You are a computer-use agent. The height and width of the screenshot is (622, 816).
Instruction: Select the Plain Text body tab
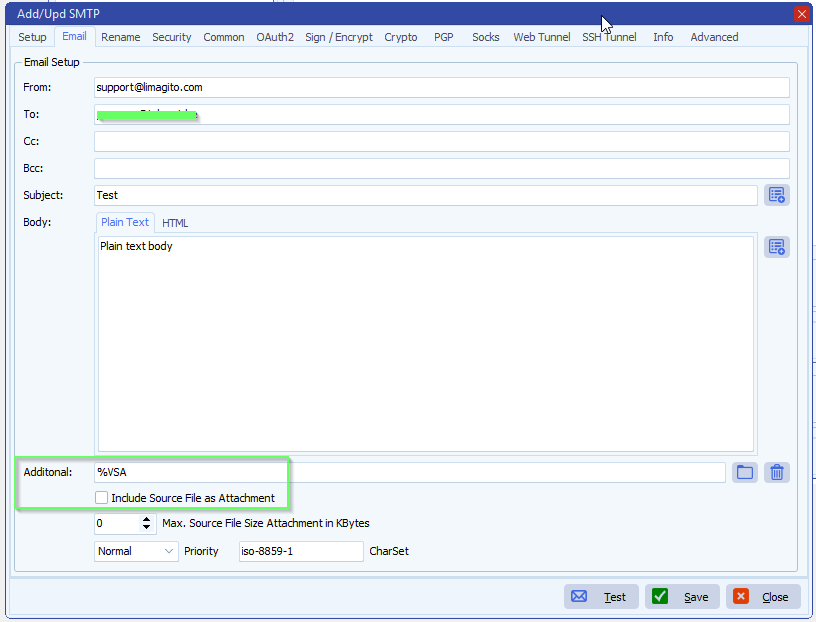click(125, 222)
